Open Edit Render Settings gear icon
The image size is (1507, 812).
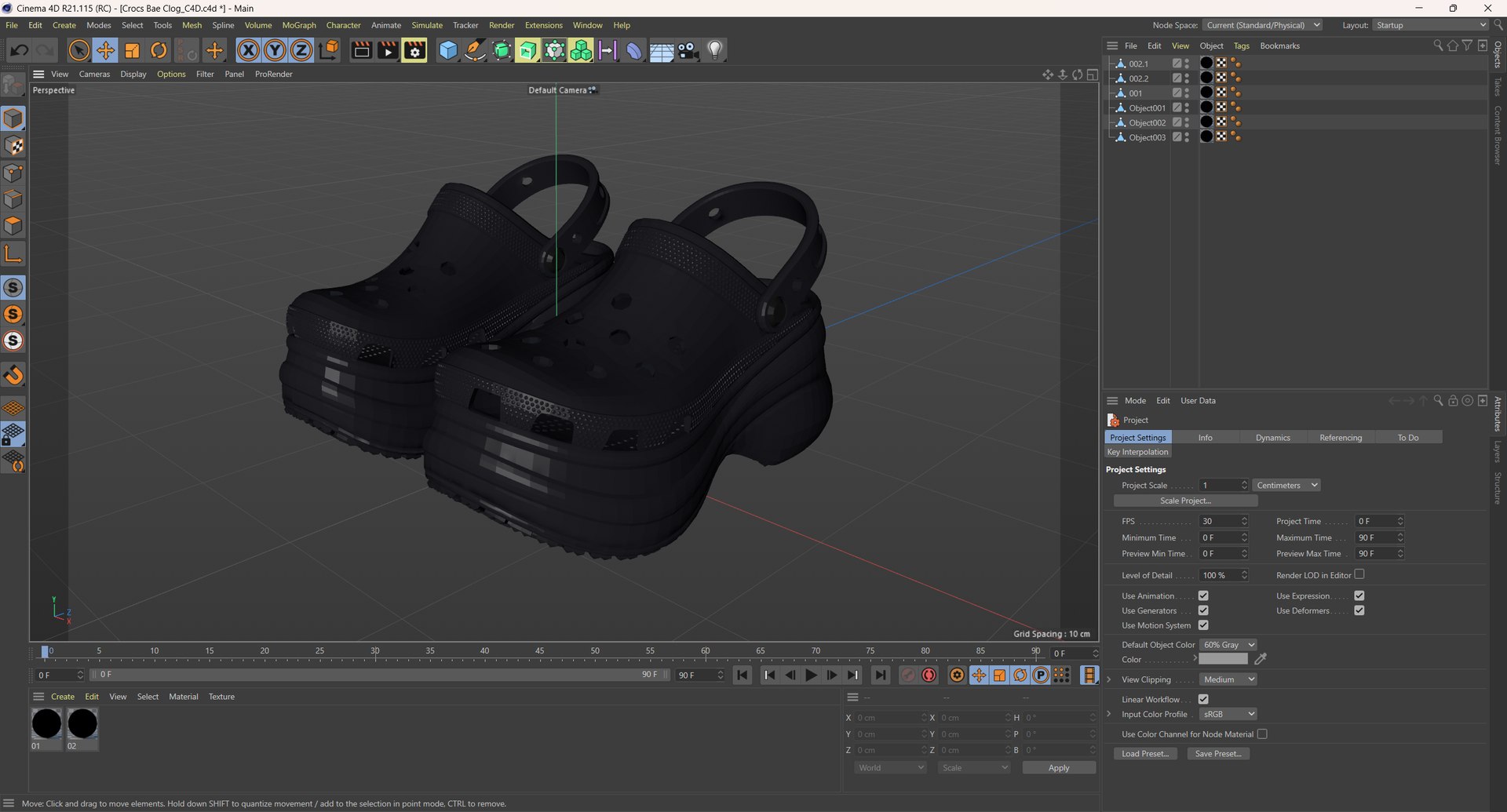(414, 51)
